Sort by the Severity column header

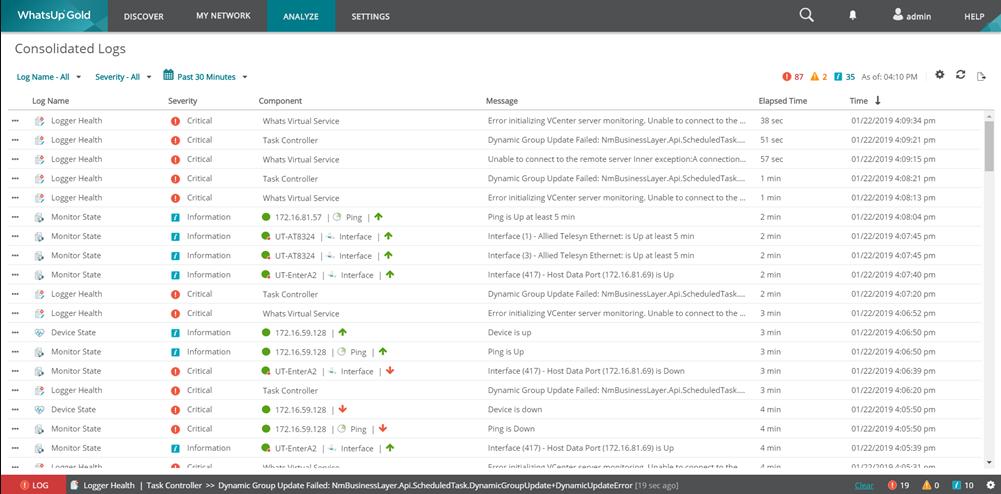tap(183, 101)
